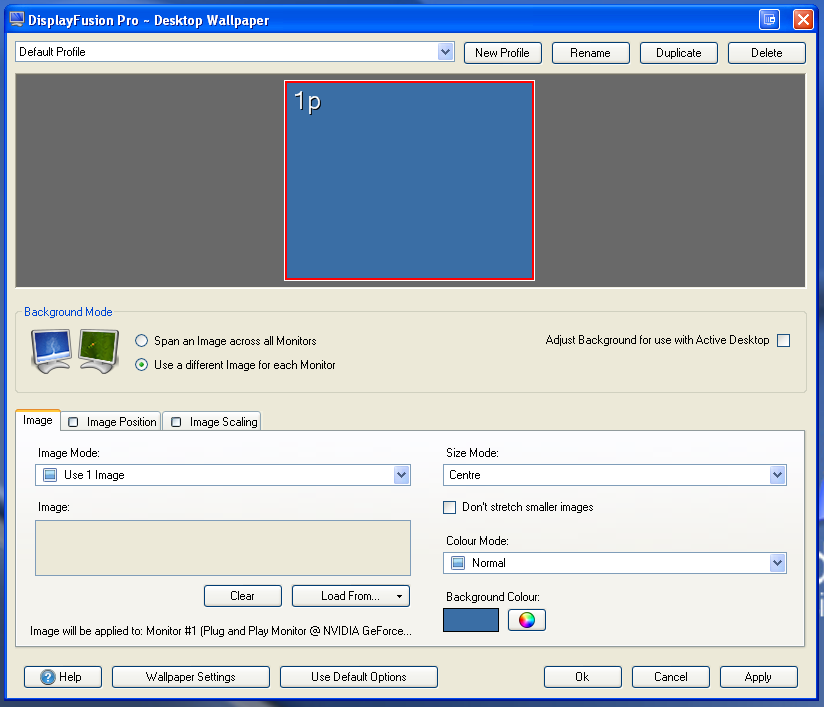Apply the wallpaper settings
The height and width of the screenshot is (707, 824).
[x=758, y=677]
